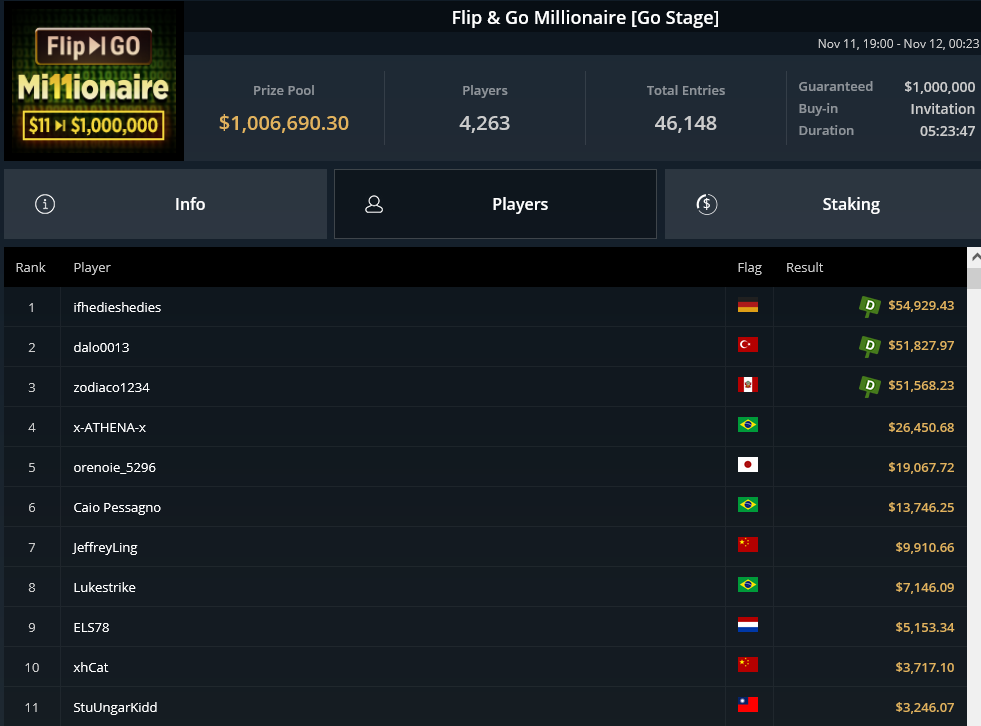Click the Netherlands flag beside ELS78
Image resolution: width=981 pixels, height=726 pixels.
pyautogui.click(x=747, y=625)
